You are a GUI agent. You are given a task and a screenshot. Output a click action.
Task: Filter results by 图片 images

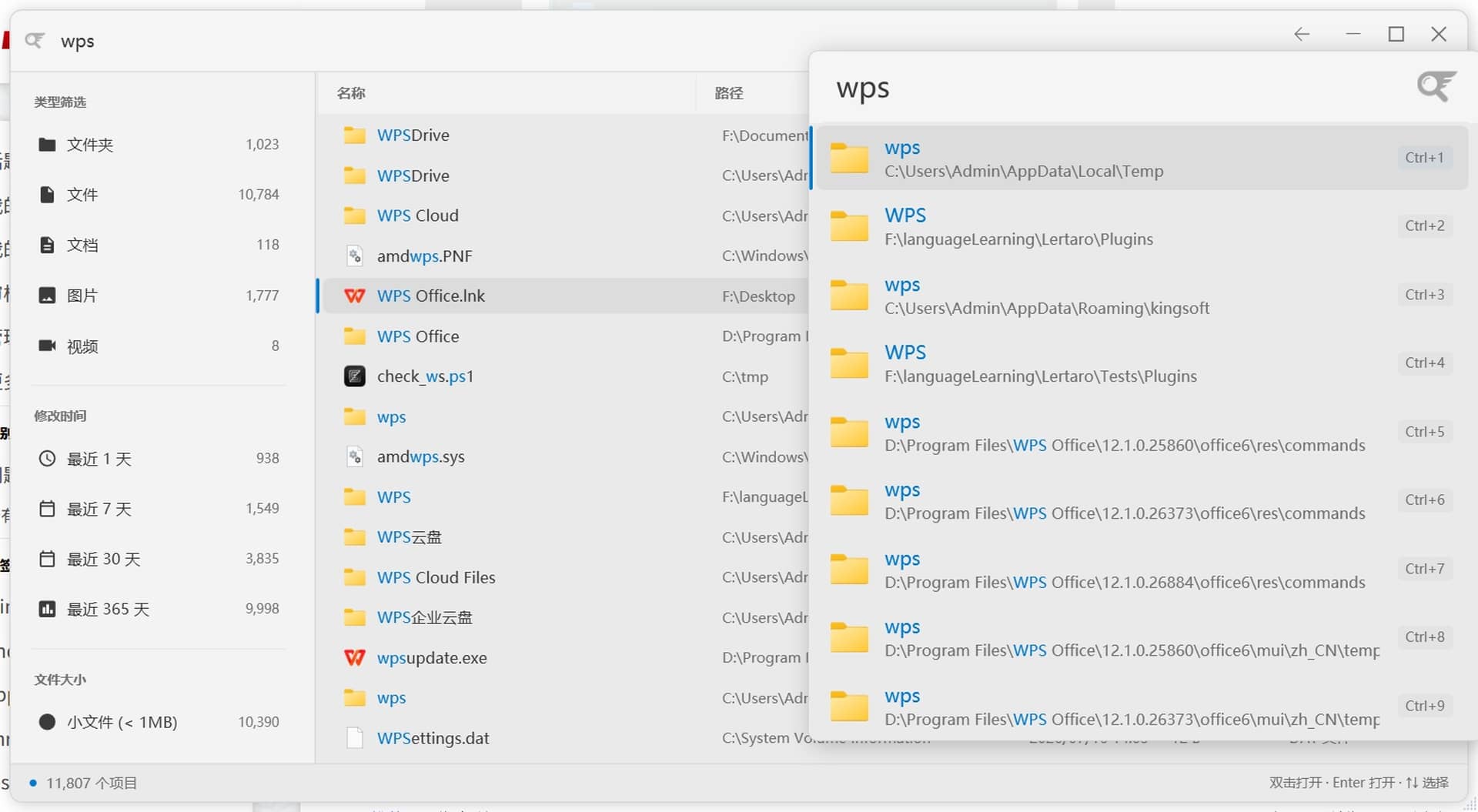[158, 296]
